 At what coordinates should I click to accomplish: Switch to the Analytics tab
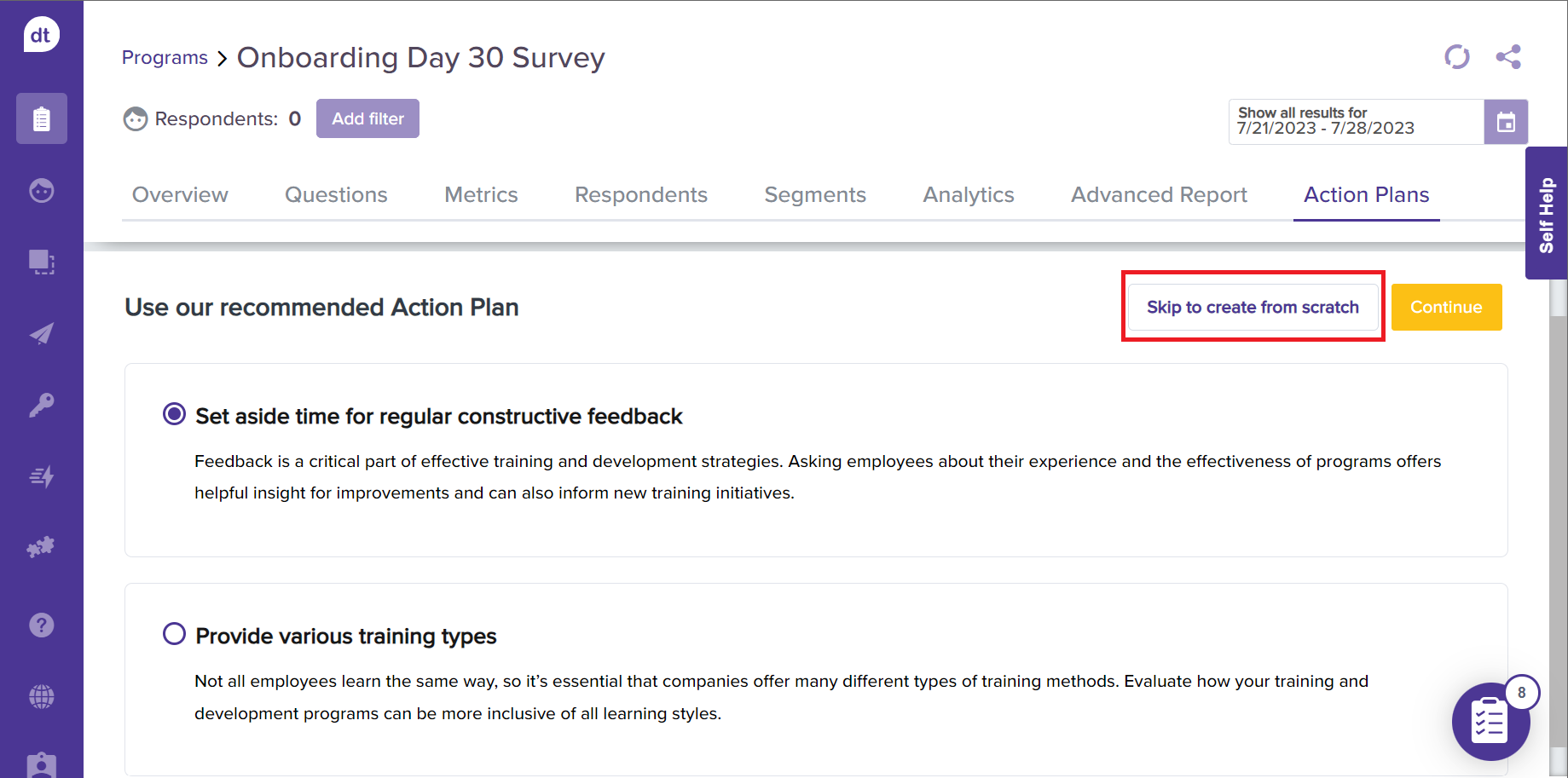click(968, 195)
